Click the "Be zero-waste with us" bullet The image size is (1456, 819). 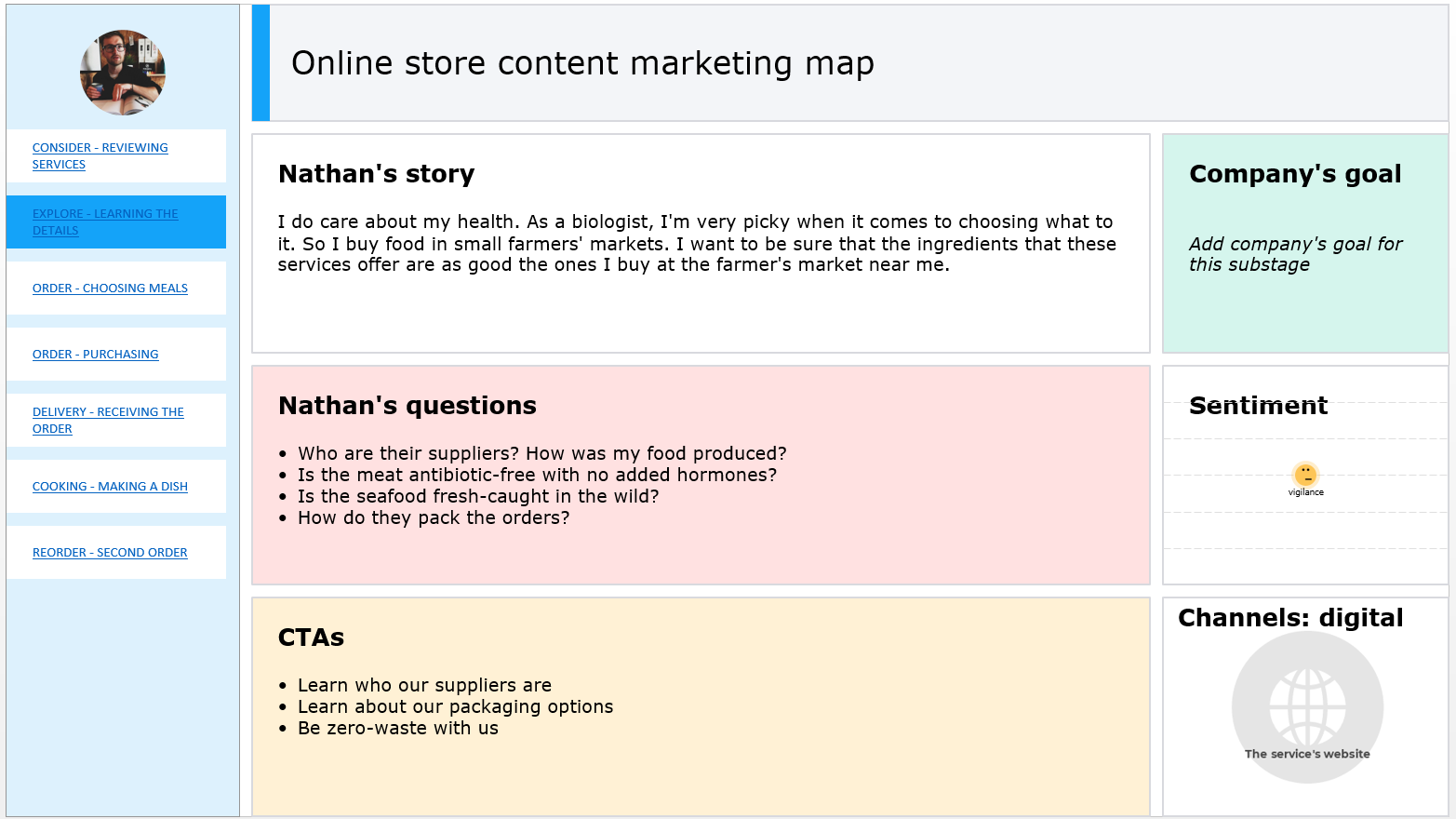[397, 729]
